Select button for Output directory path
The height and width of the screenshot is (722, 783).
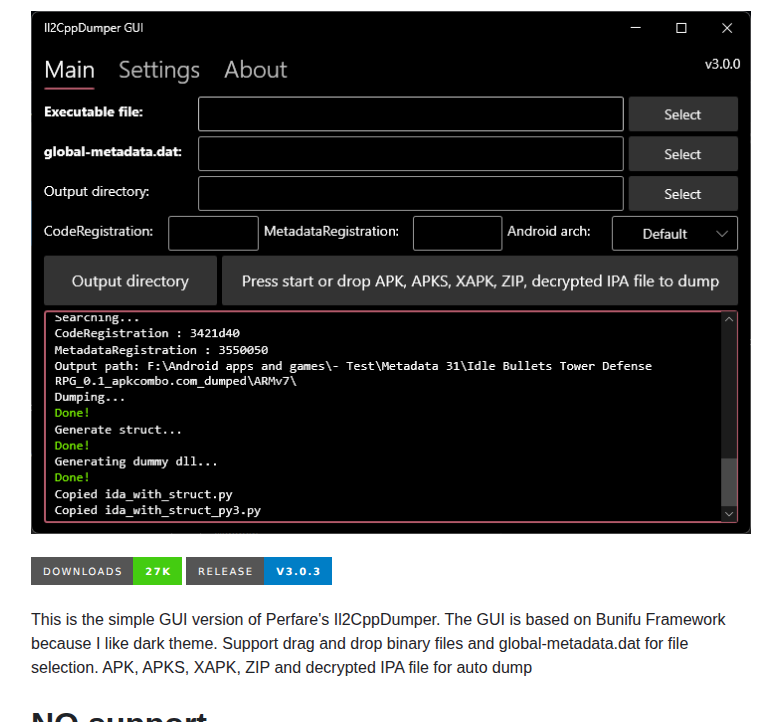click(x=683, y=194)
